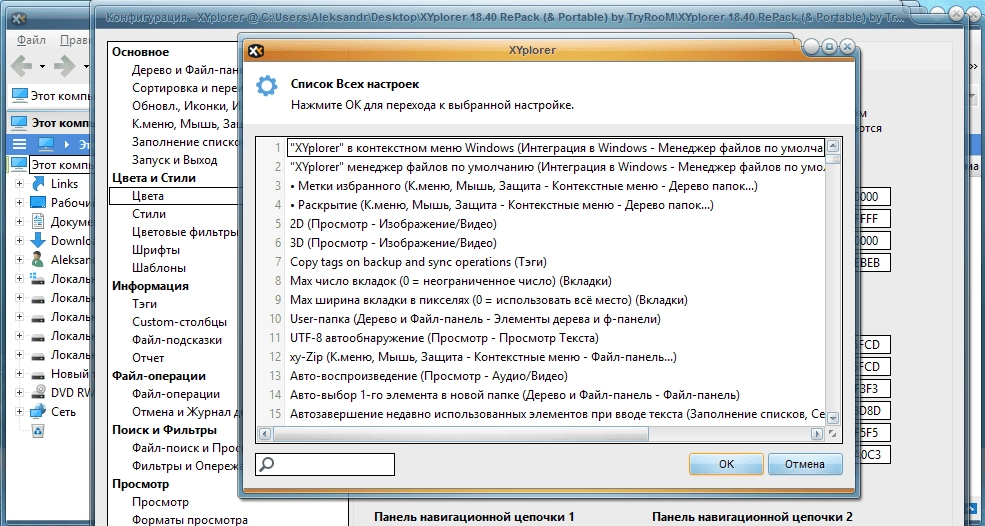Click OK in the settings list dialog
The height and width of the screenshot is (526, 985).
726,464
